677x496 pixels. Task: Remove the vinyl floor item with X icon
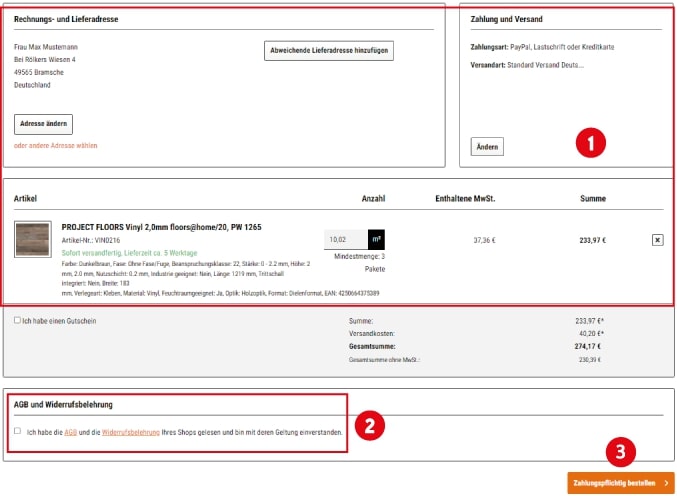tap(657, 240)
